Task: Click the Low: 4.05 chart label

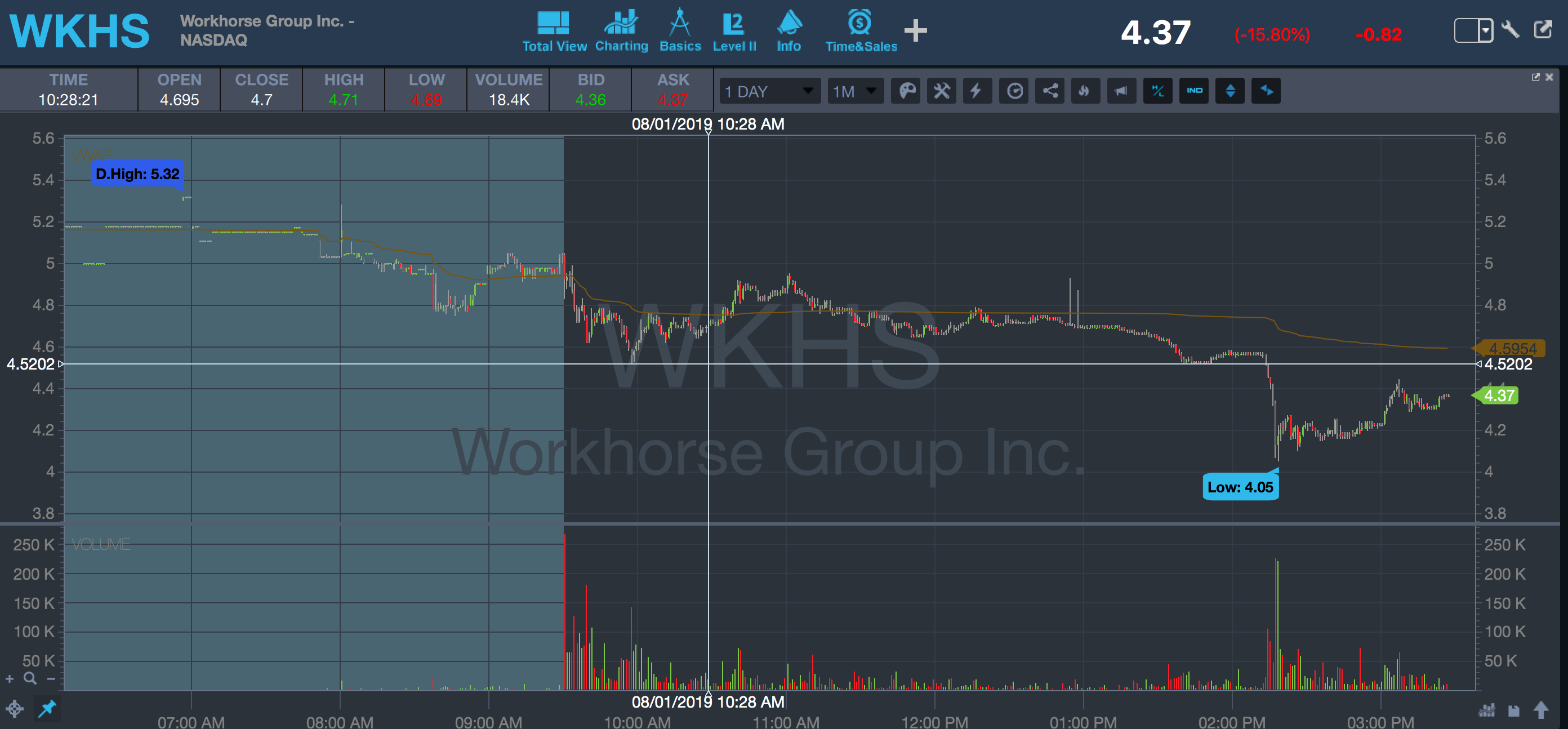Action: pyautogui.click(x=1240, y=487)
